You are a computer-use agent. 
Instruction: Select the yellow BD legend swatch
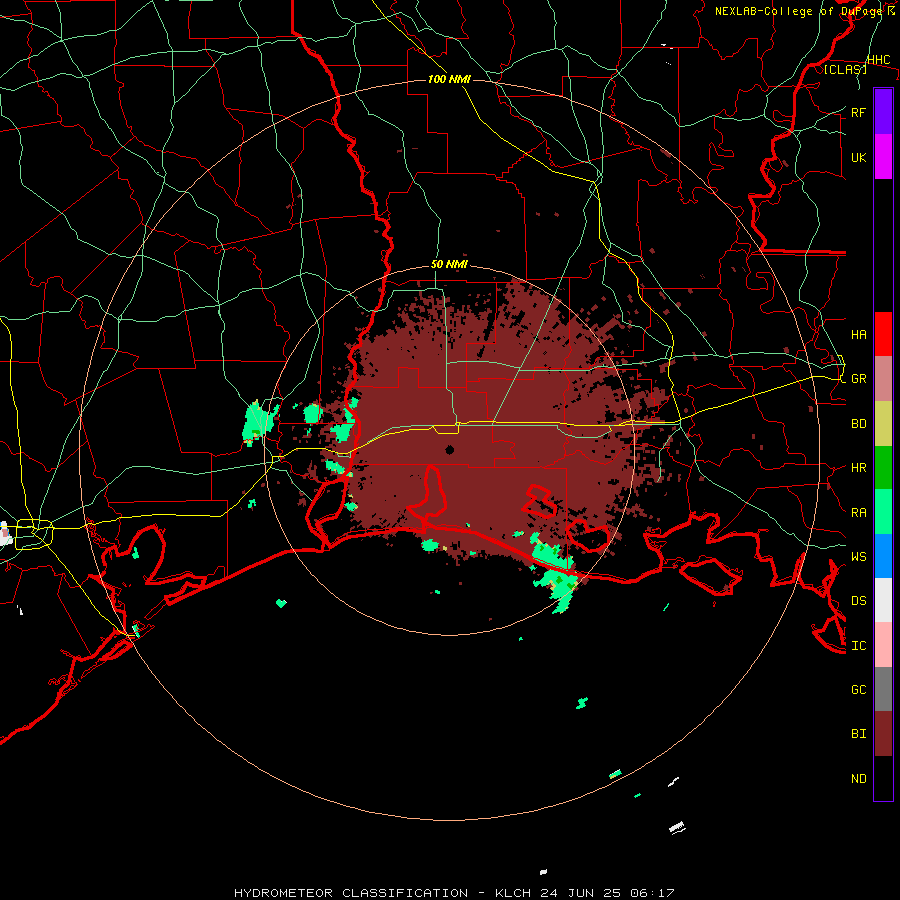pos(883,423)
